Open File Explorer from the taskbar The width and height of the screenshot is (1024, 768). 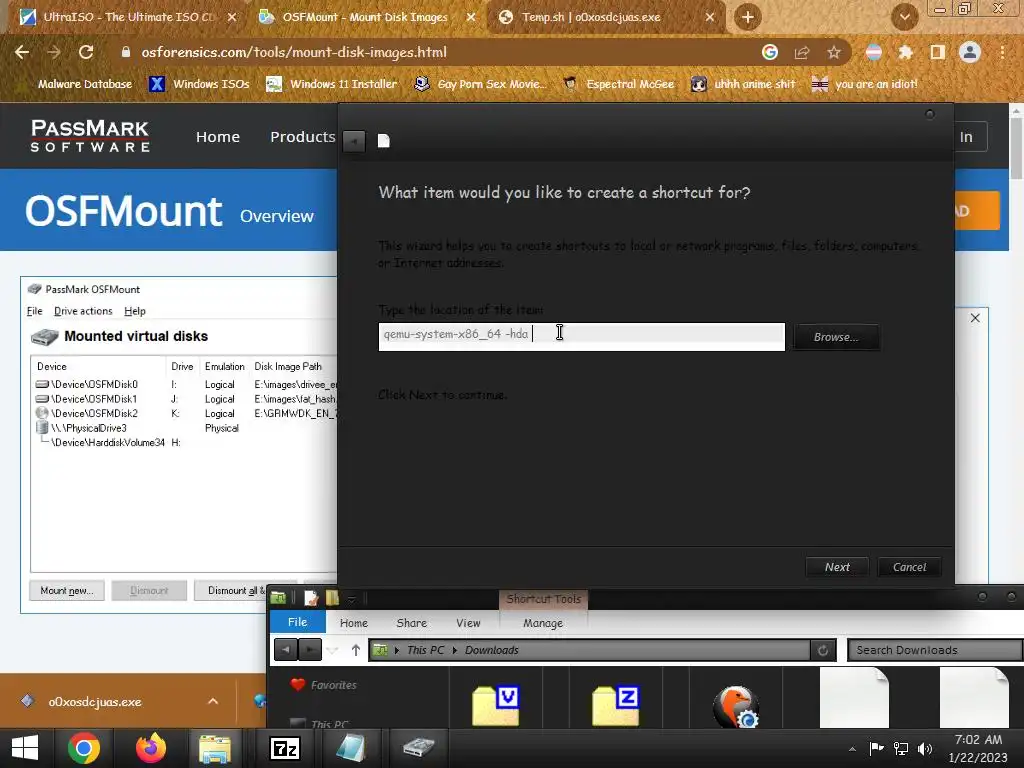[215, 748]
